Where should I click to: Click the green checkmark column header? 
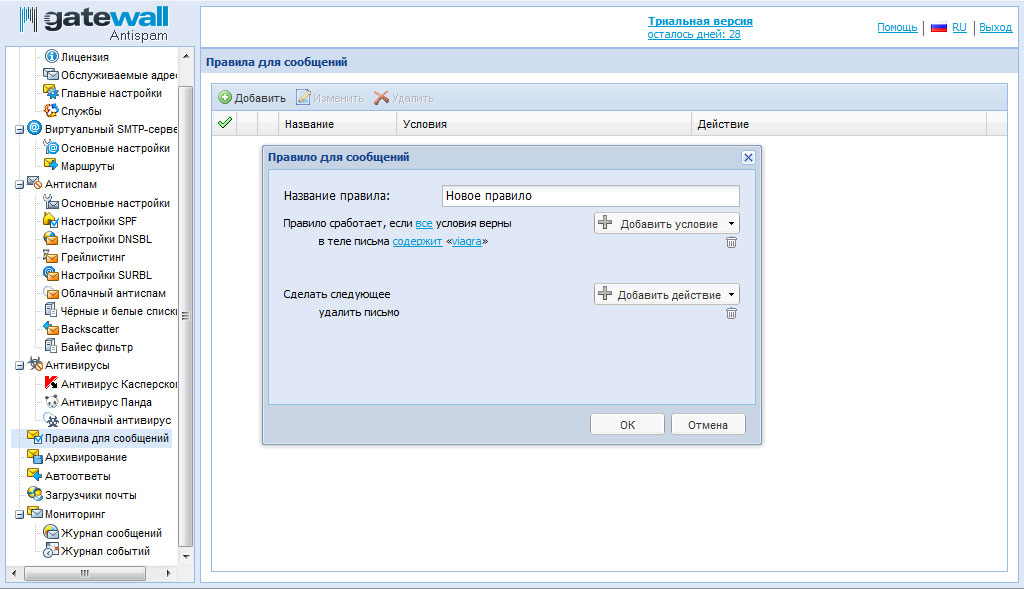(x=225, y=123)
